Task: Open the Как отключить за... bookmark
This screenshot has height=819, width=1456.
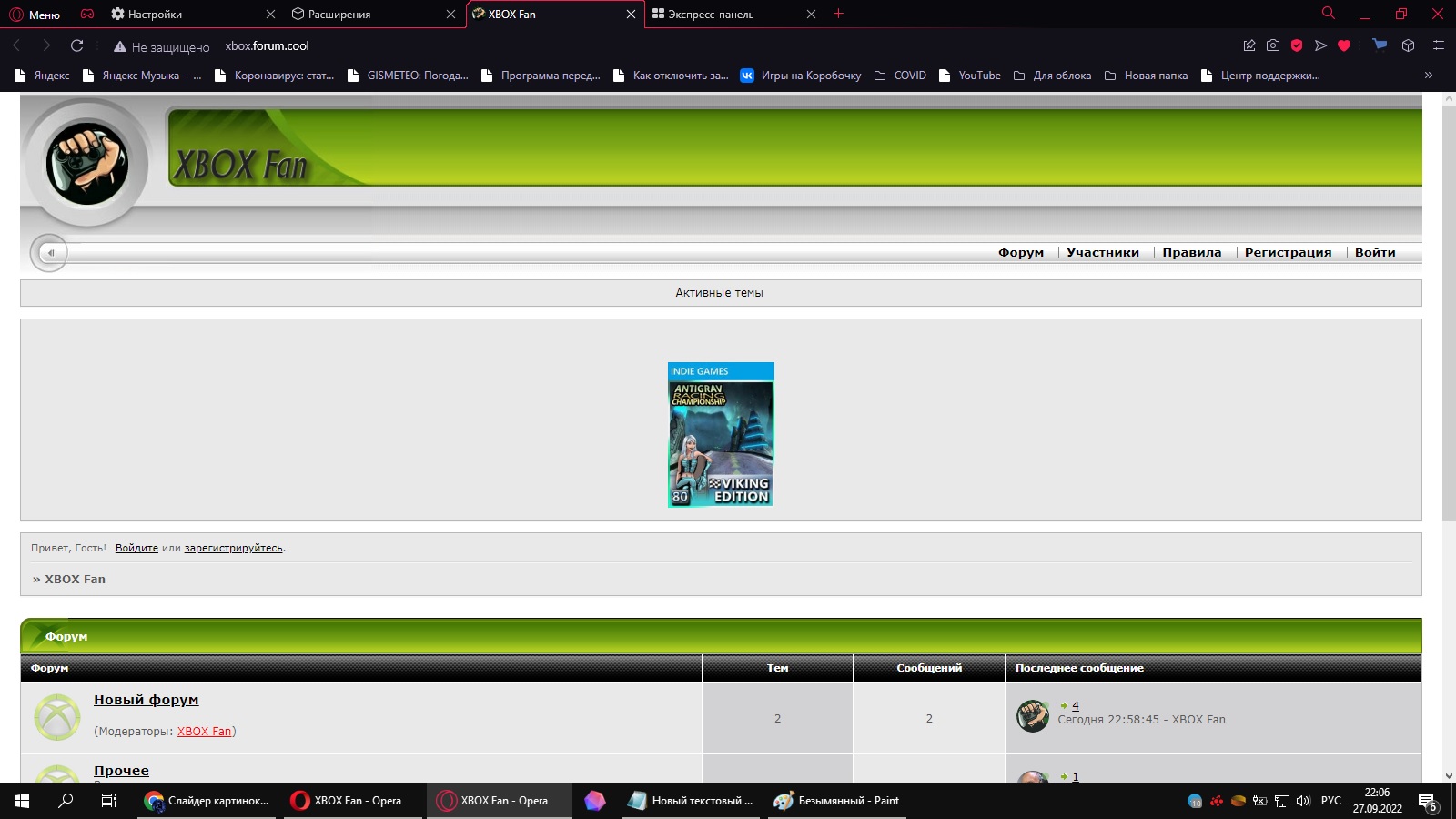Action: (671, 76)
